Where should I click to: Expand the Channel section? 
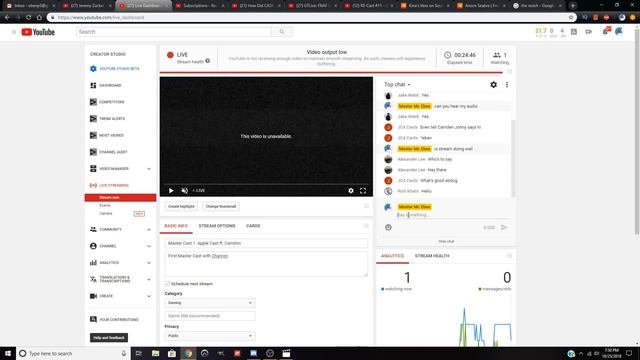pos(149,246)
